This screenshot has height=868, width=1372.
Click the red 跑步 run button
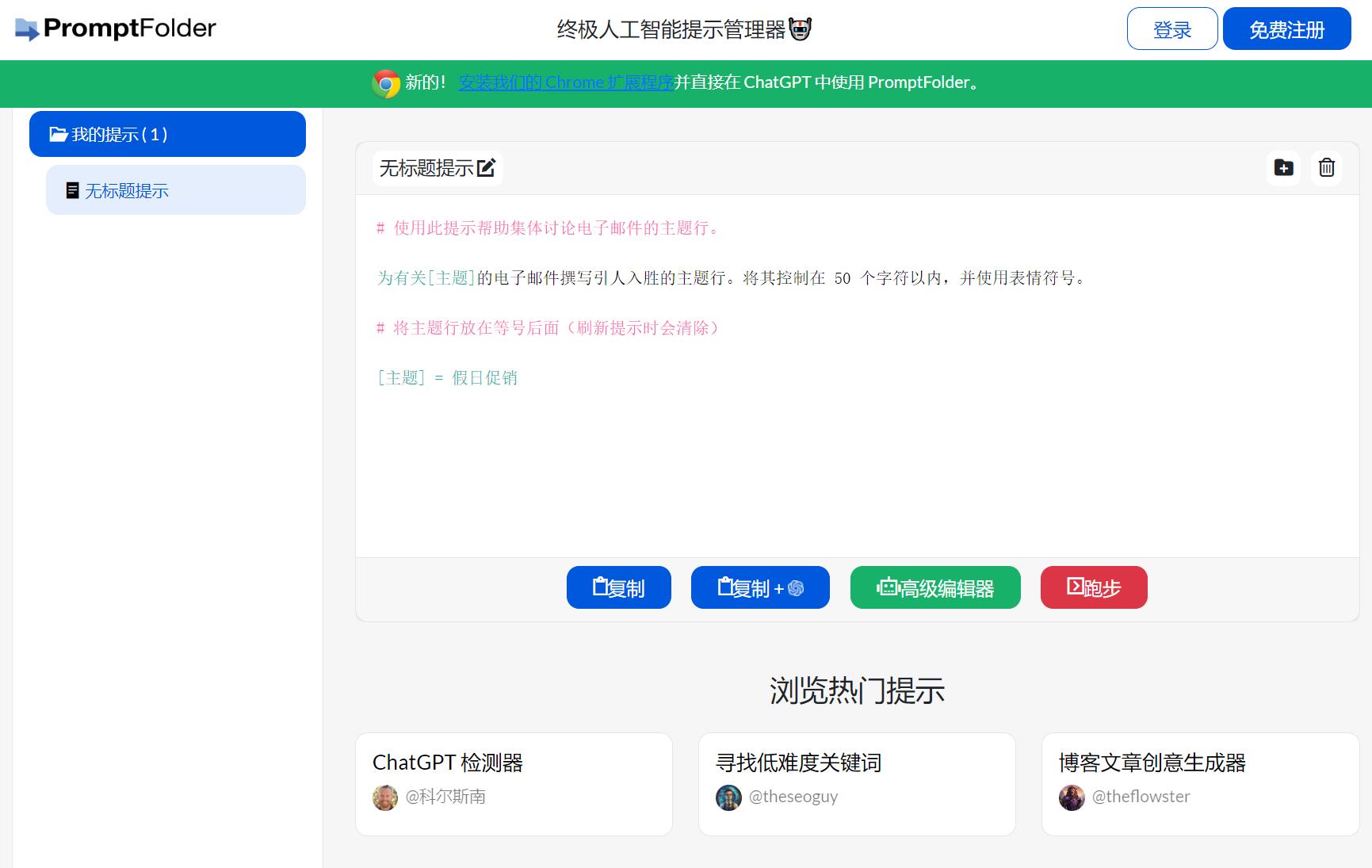coord(1094,587)
